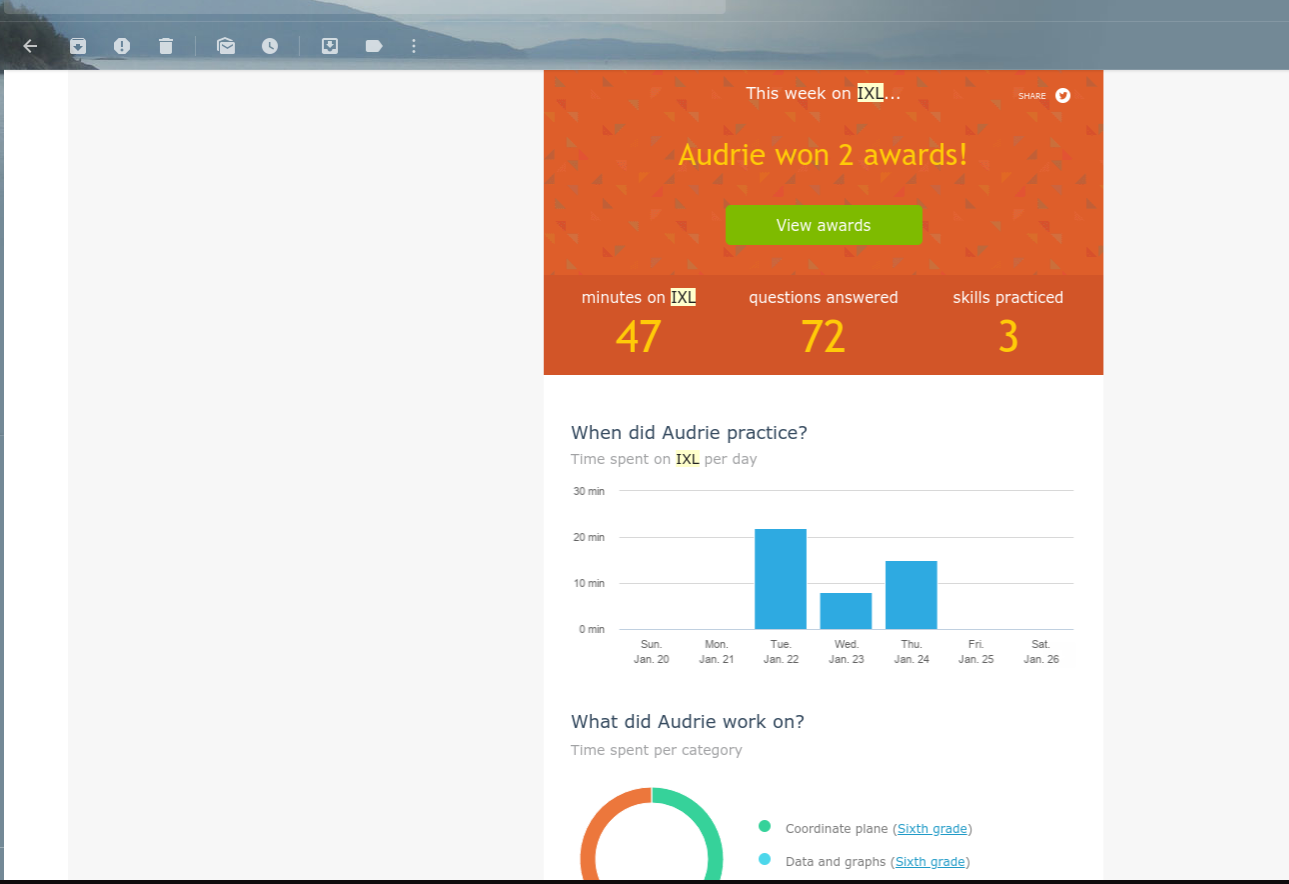Screen dimensions: 1289x884
Task: Open the Sixth grade link for Coordinate plane
Action: (x=932, y=829)
